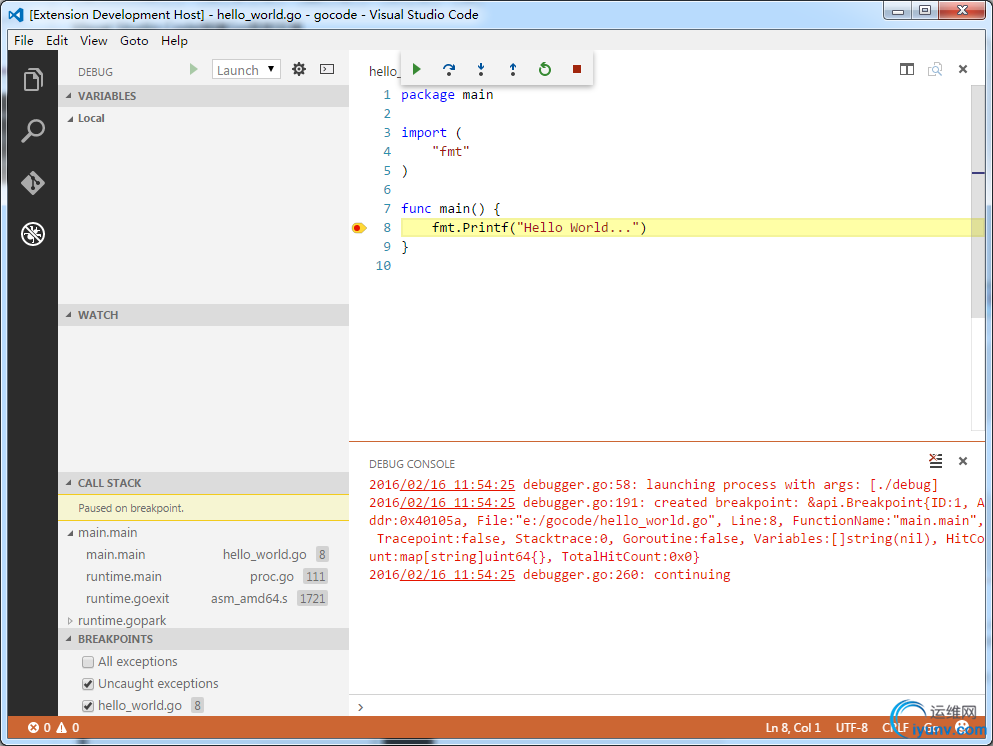Open the Git source control view
The width and height of the screenshot is (993, 746).
click(33, 183)
